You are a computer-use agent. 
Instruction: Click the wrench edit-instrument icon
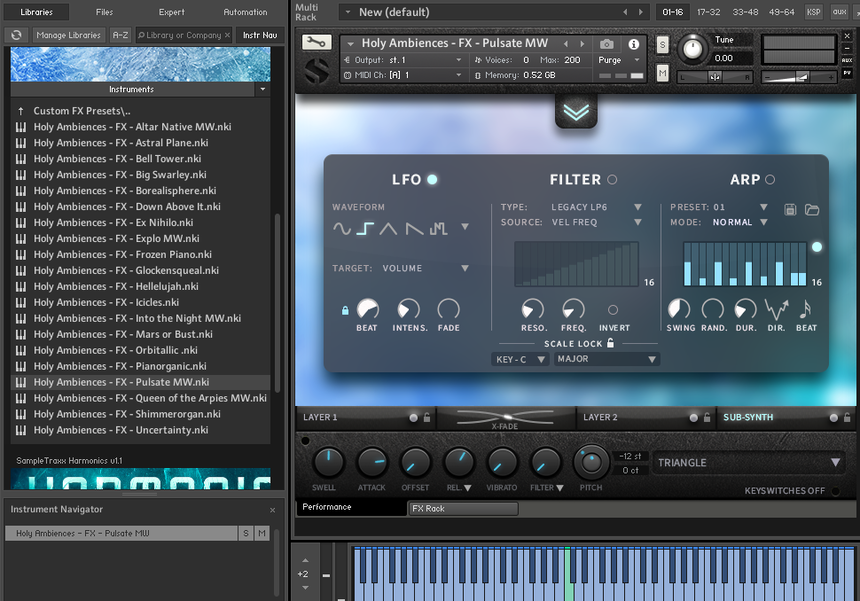[316, 42]
